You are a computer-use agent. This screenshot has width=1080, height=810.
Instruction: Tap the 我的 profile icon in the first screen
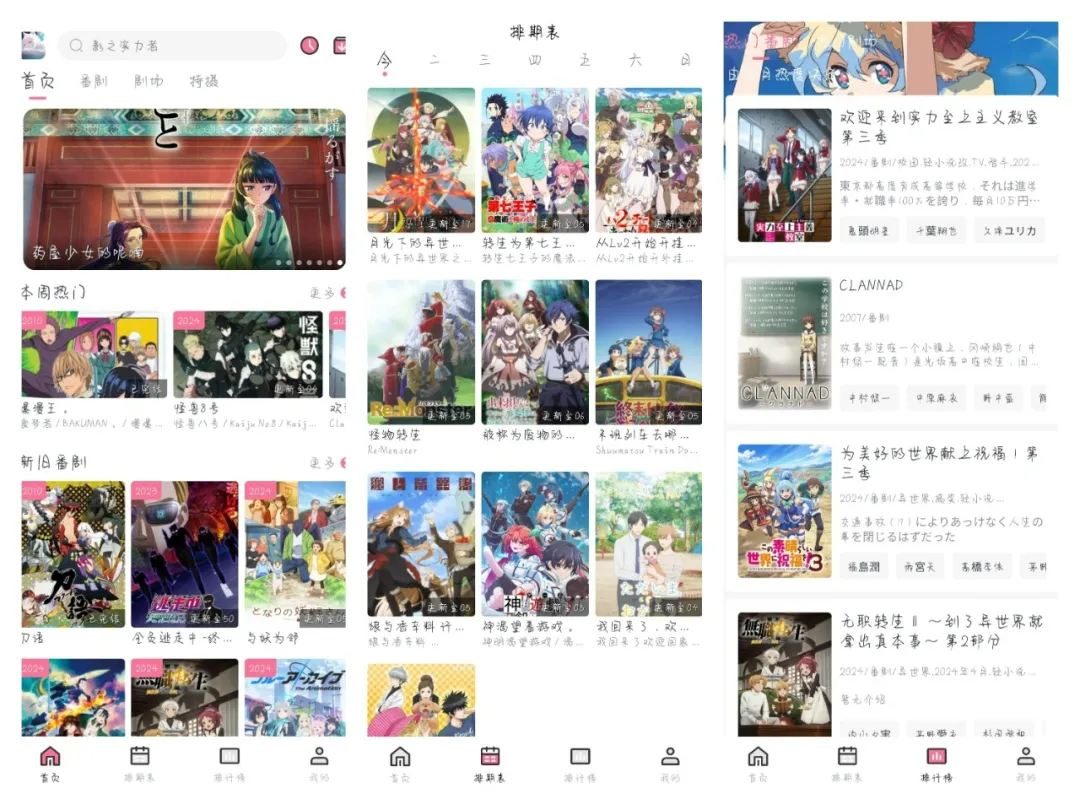(319, 756)
